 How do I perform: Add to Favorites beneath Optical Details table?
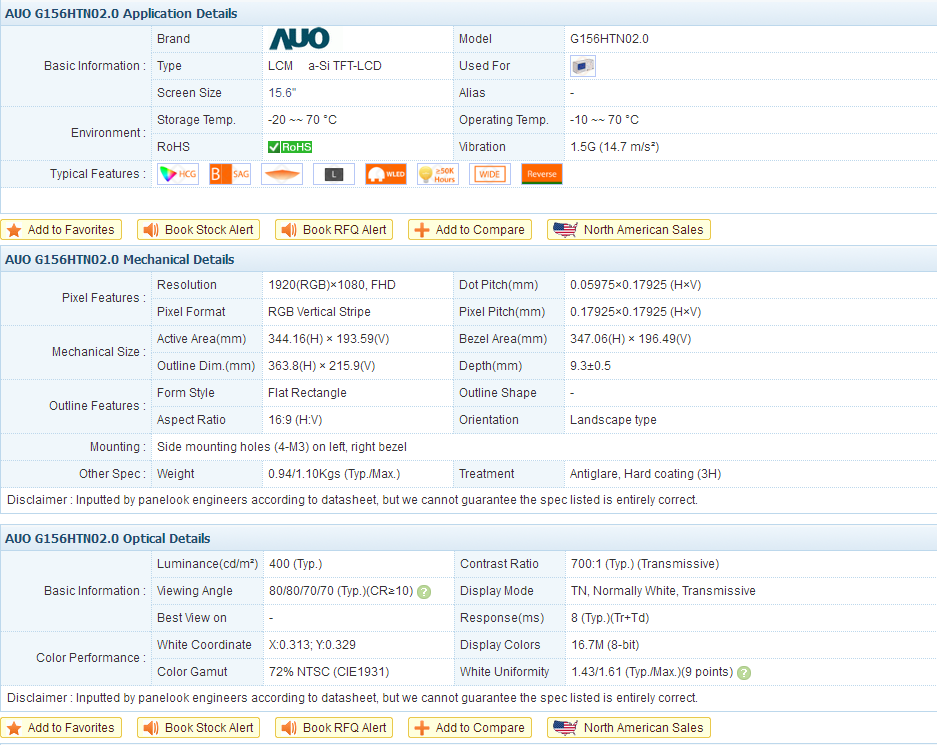62,728
